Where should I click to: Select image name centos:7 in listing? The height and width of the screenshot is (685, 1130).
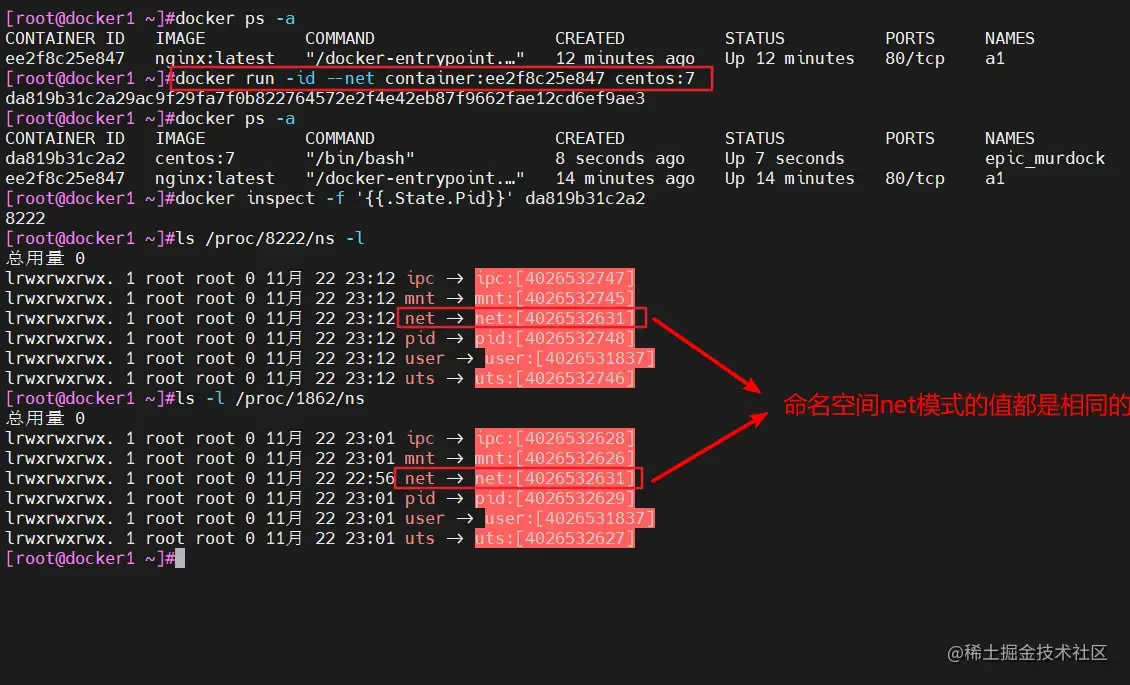[x=195, y=158]
